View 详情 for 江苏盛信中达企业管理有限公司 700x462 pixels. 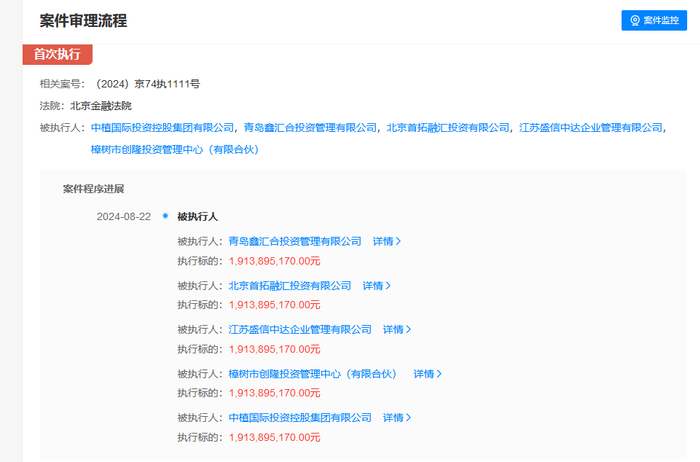(397, 329)
